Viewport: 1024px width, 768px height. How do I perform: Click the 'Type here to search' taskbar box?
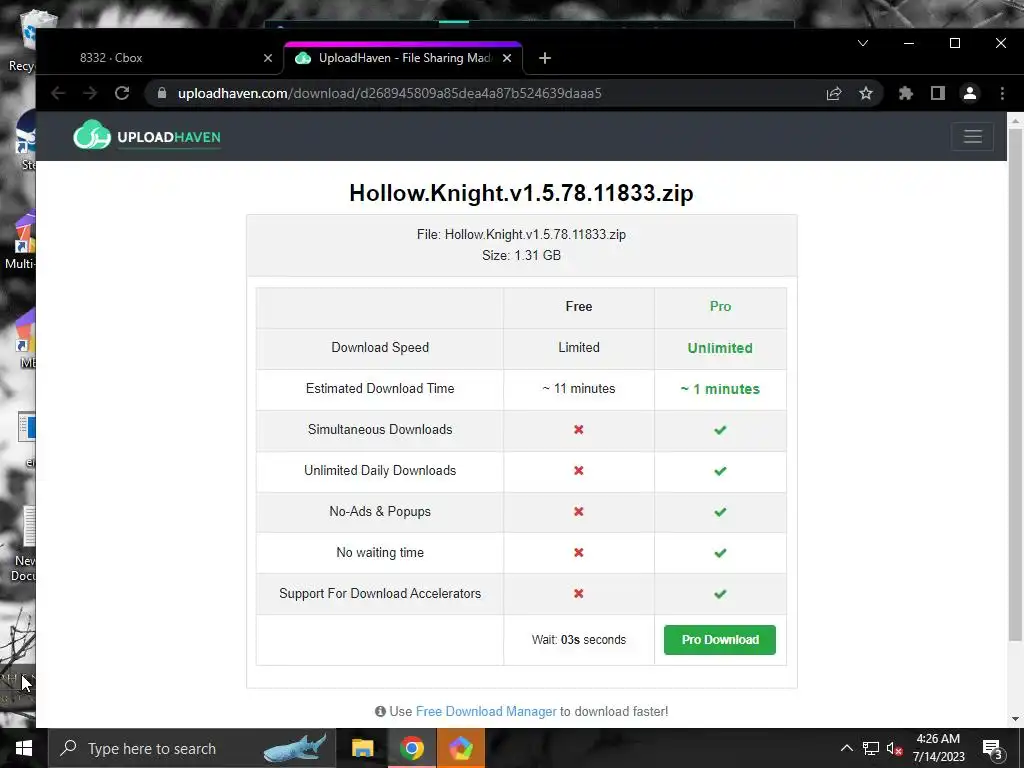pos(193,748)
